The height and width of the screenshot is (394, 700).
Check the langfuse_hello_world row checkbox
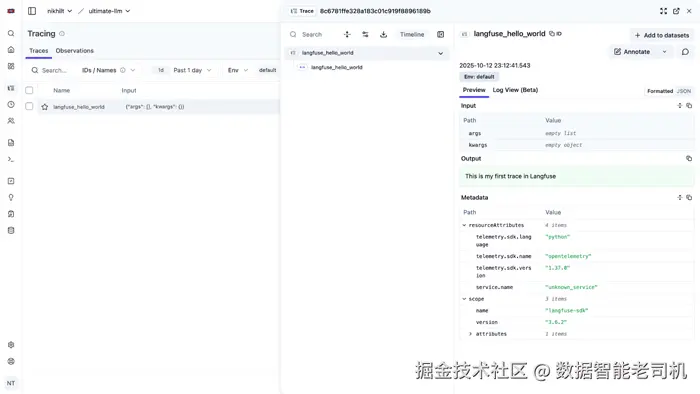[x=29, y=106]
